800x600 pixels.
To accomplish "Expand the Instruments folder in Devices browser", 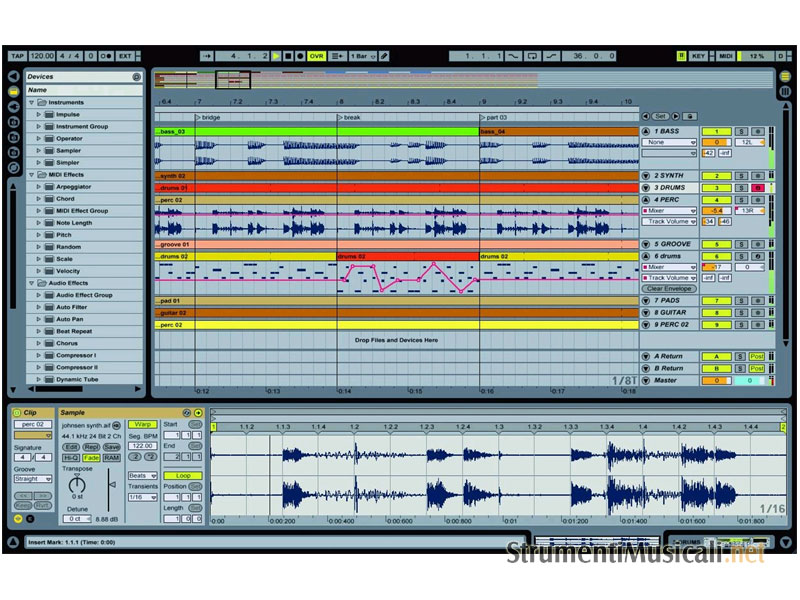I will coord(32,102).
